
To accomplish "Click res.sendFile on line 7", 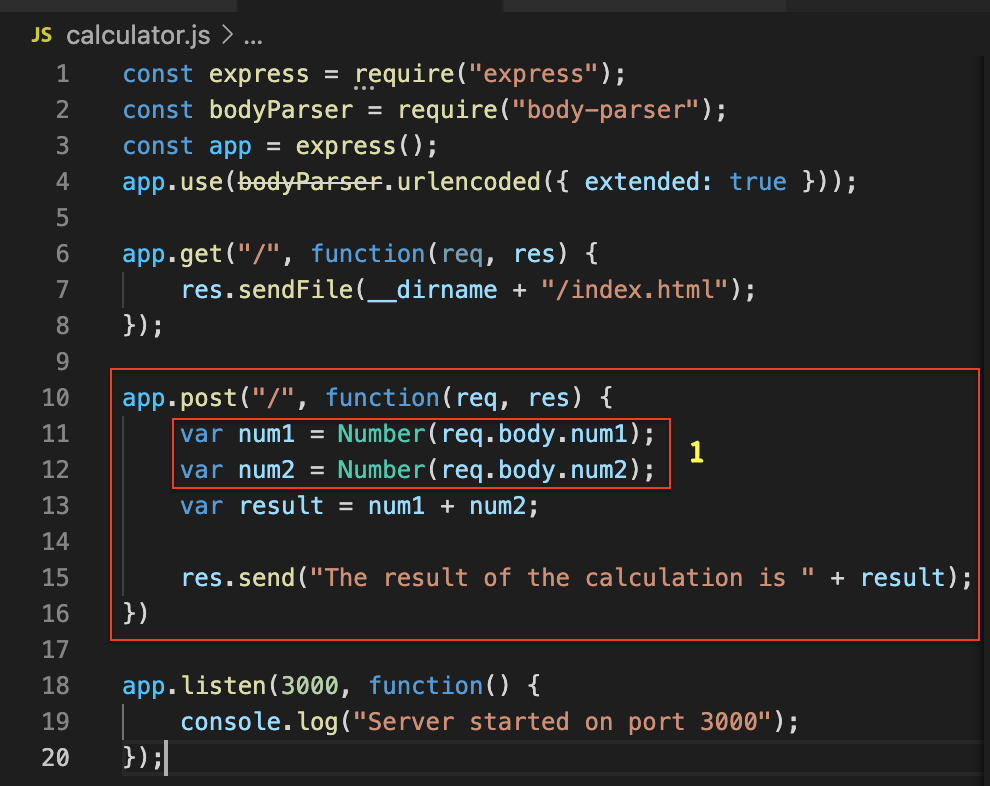I will coord(266,290).
